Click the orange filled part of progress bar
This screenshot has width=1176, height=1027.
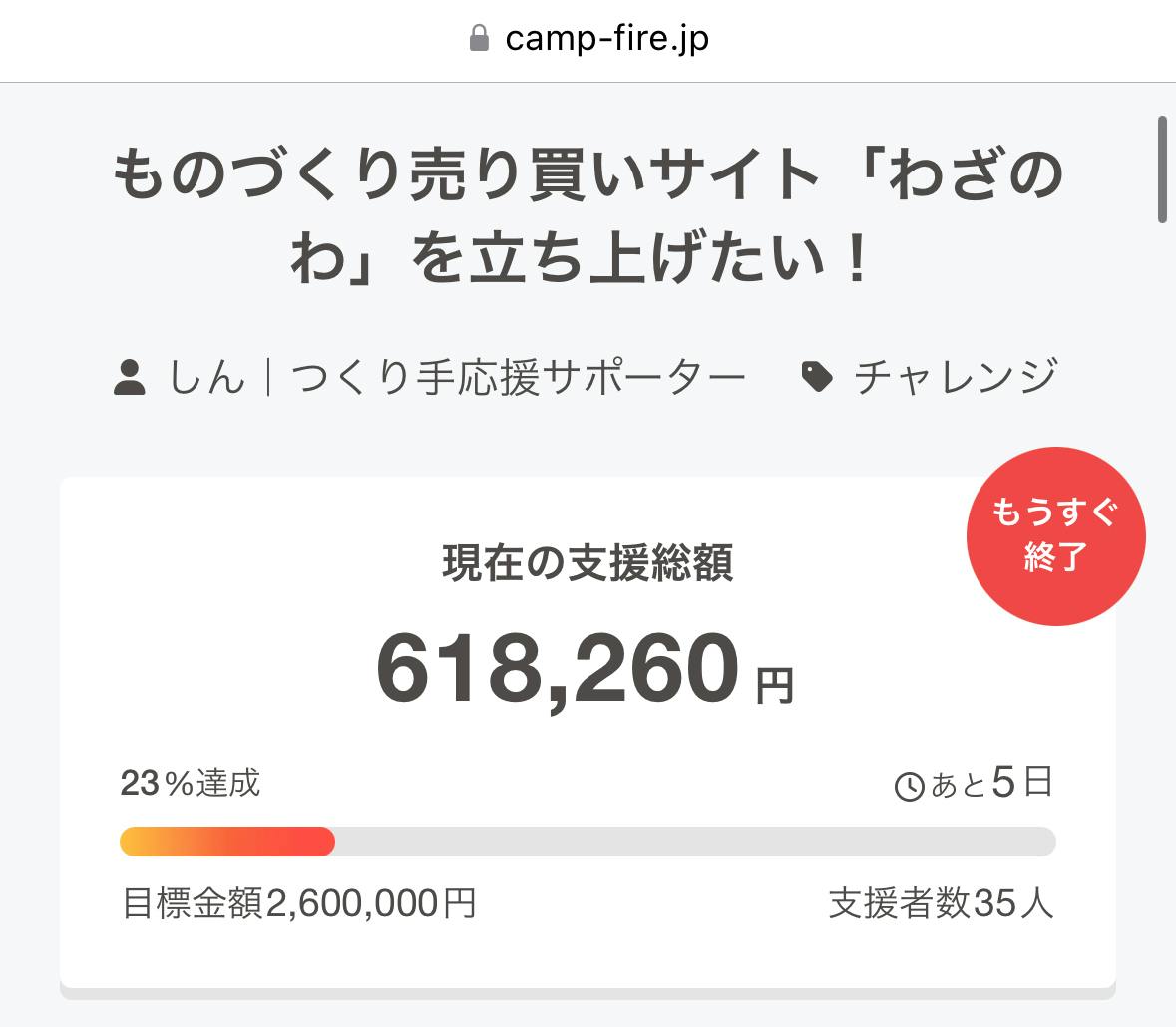(226, 842)
